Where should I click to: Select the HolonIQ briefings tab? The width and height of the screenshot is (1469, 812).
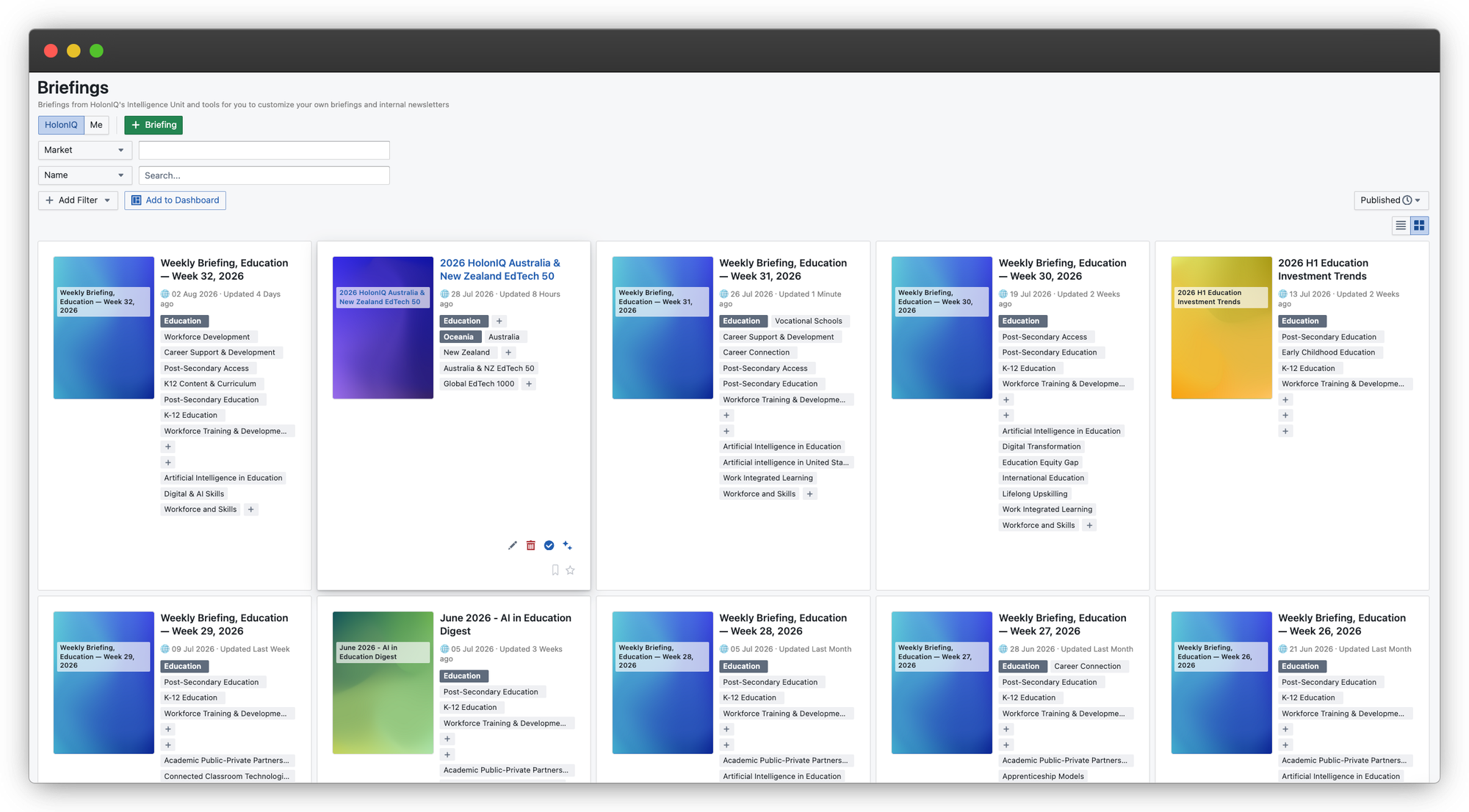[x=61, y=125]
